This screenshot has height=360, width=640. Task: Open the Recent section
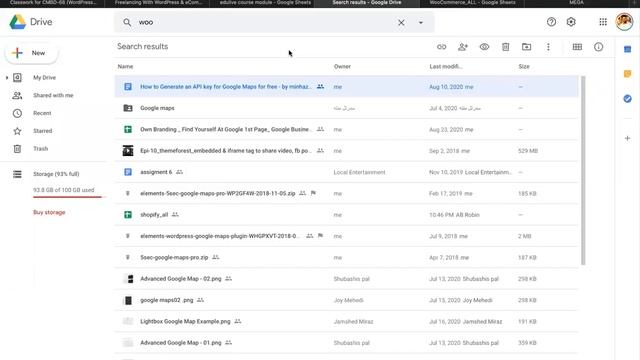point(42,113)
